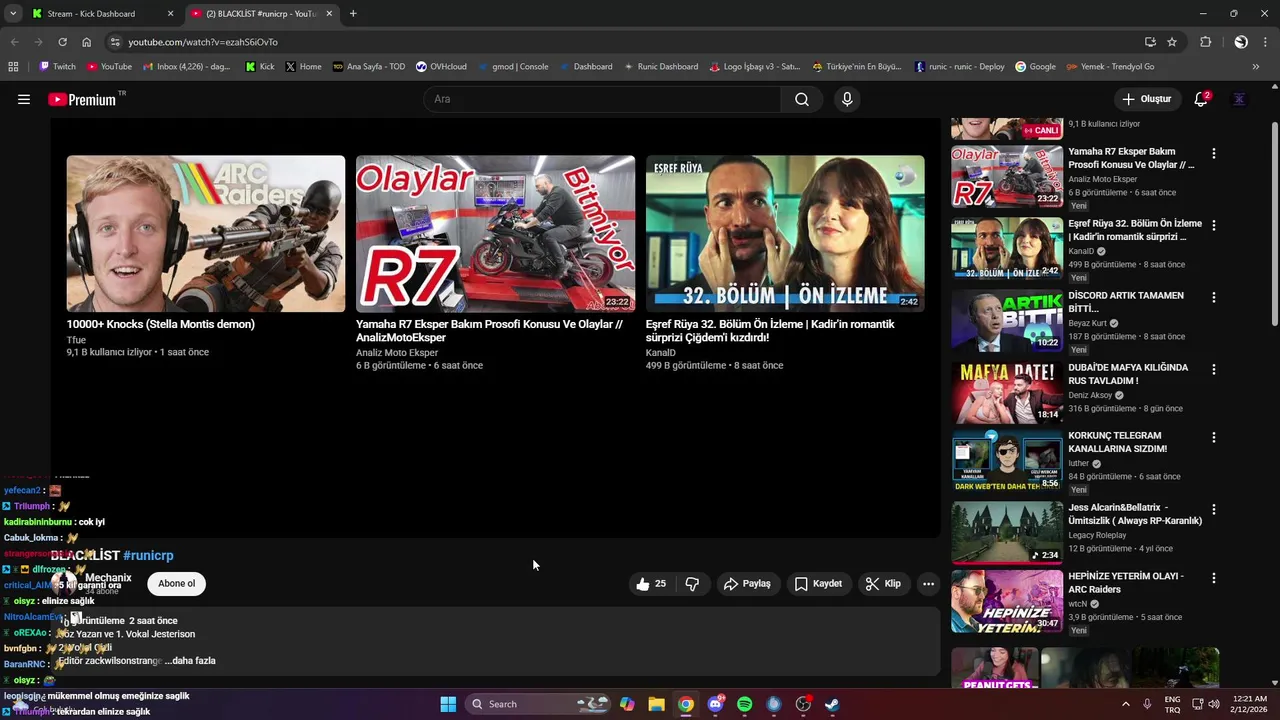Viewport: 1280px width, 720px height.
Task: Open the Mechanix channel name
Action: coord(108,578)
